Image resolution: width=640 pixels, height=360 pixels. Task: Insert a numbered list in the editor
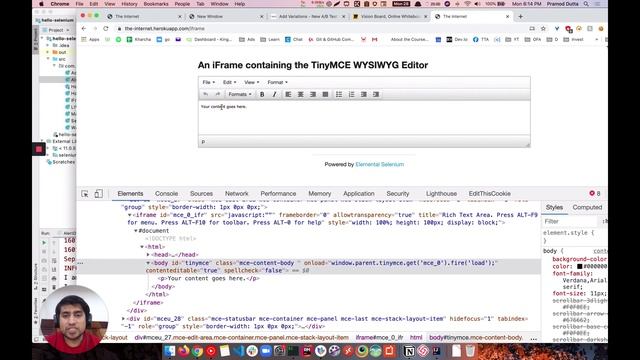351,94
